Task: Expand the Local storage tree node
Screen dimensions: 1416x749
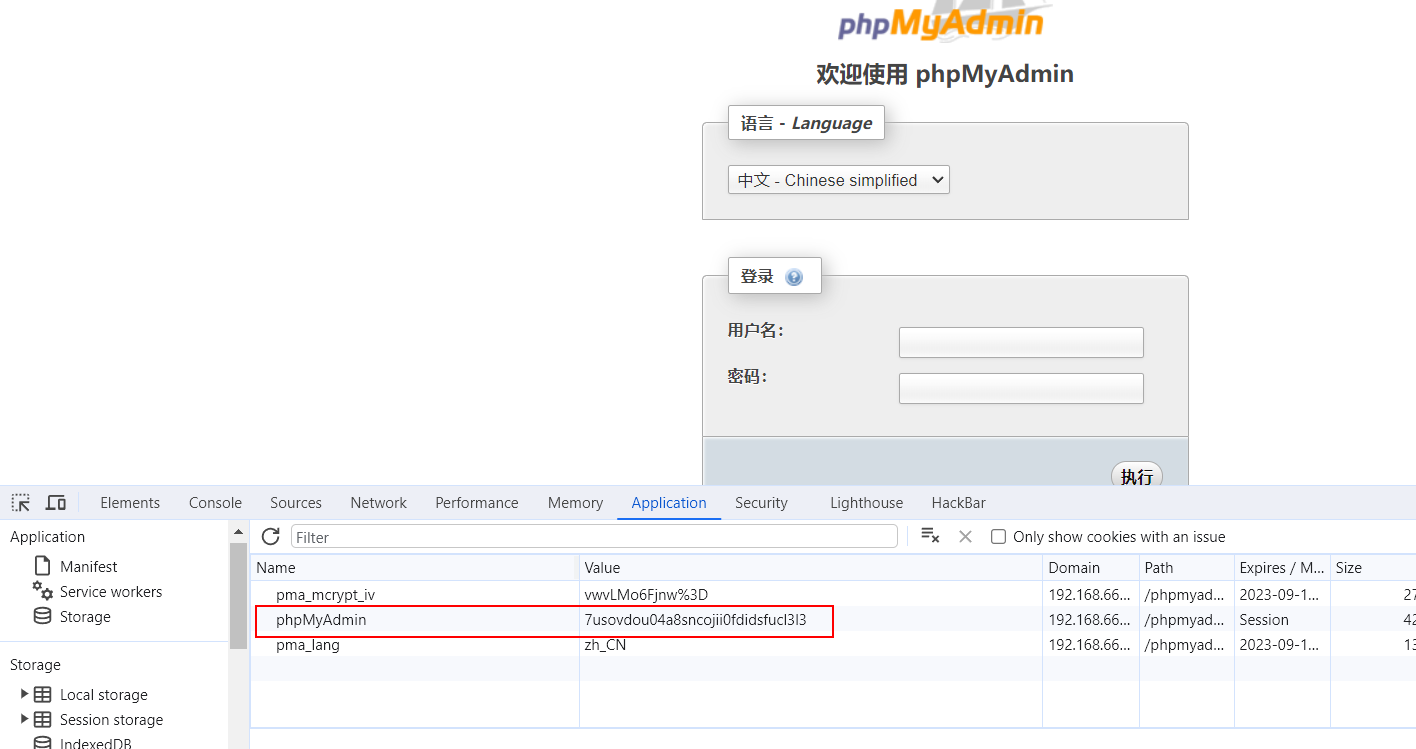Action: pos(25,694)
